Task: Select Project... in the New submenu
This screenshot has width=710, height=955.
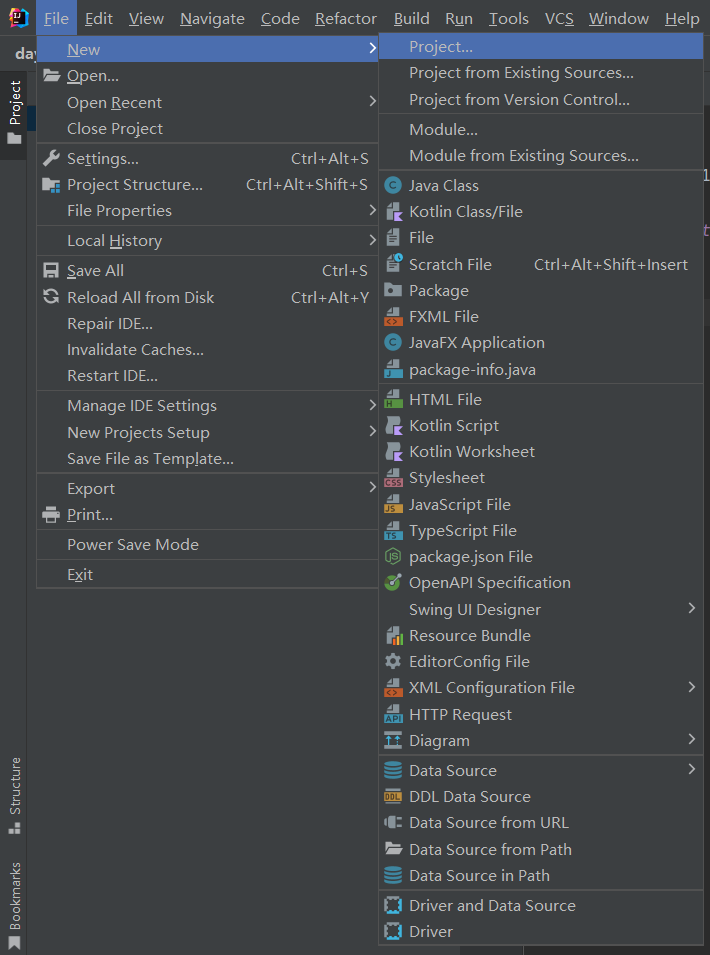Action: coord(441,47)
